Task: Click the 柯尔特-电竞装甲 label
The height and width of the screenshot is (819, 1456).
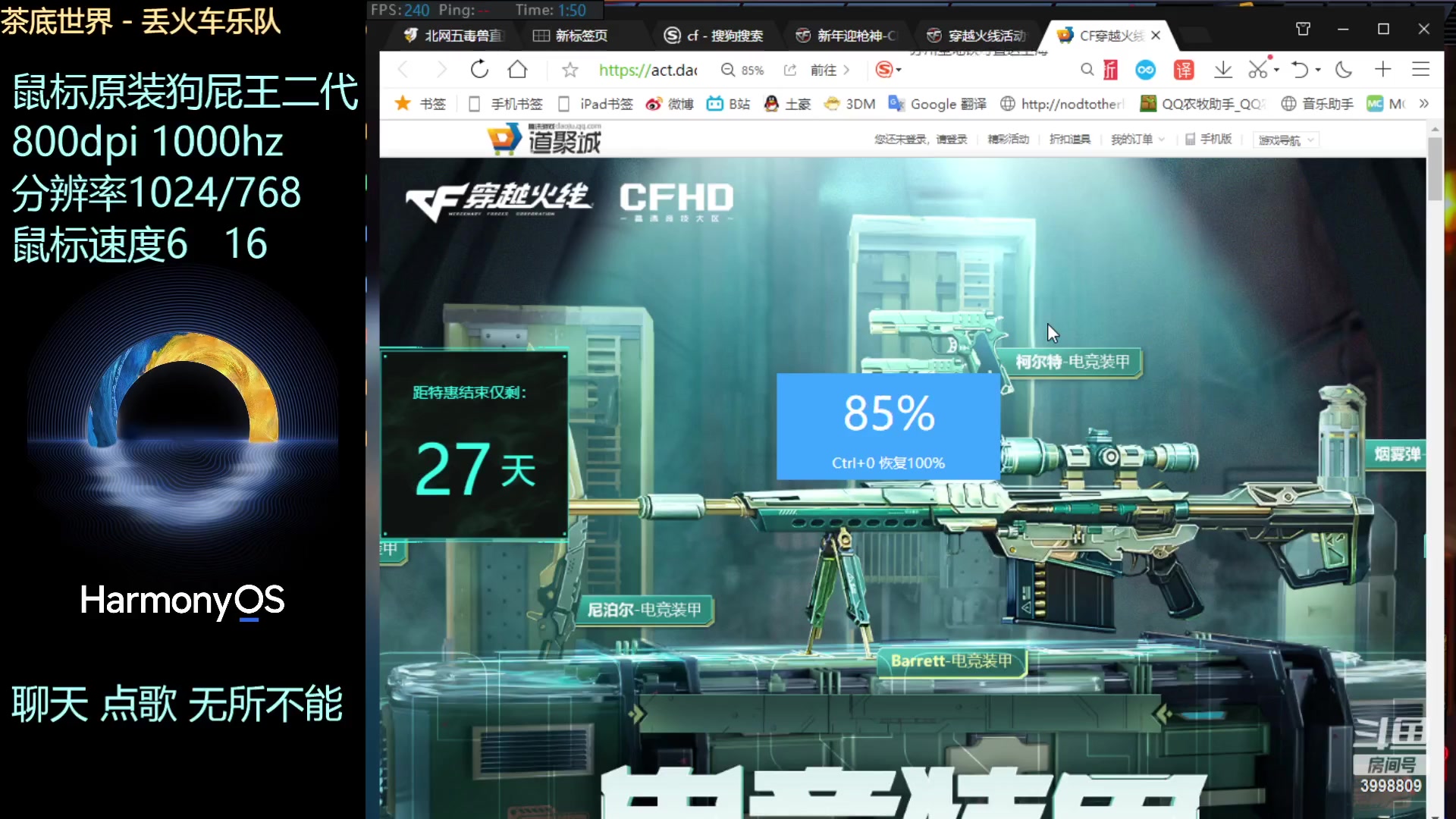Action: (1073, 362)
